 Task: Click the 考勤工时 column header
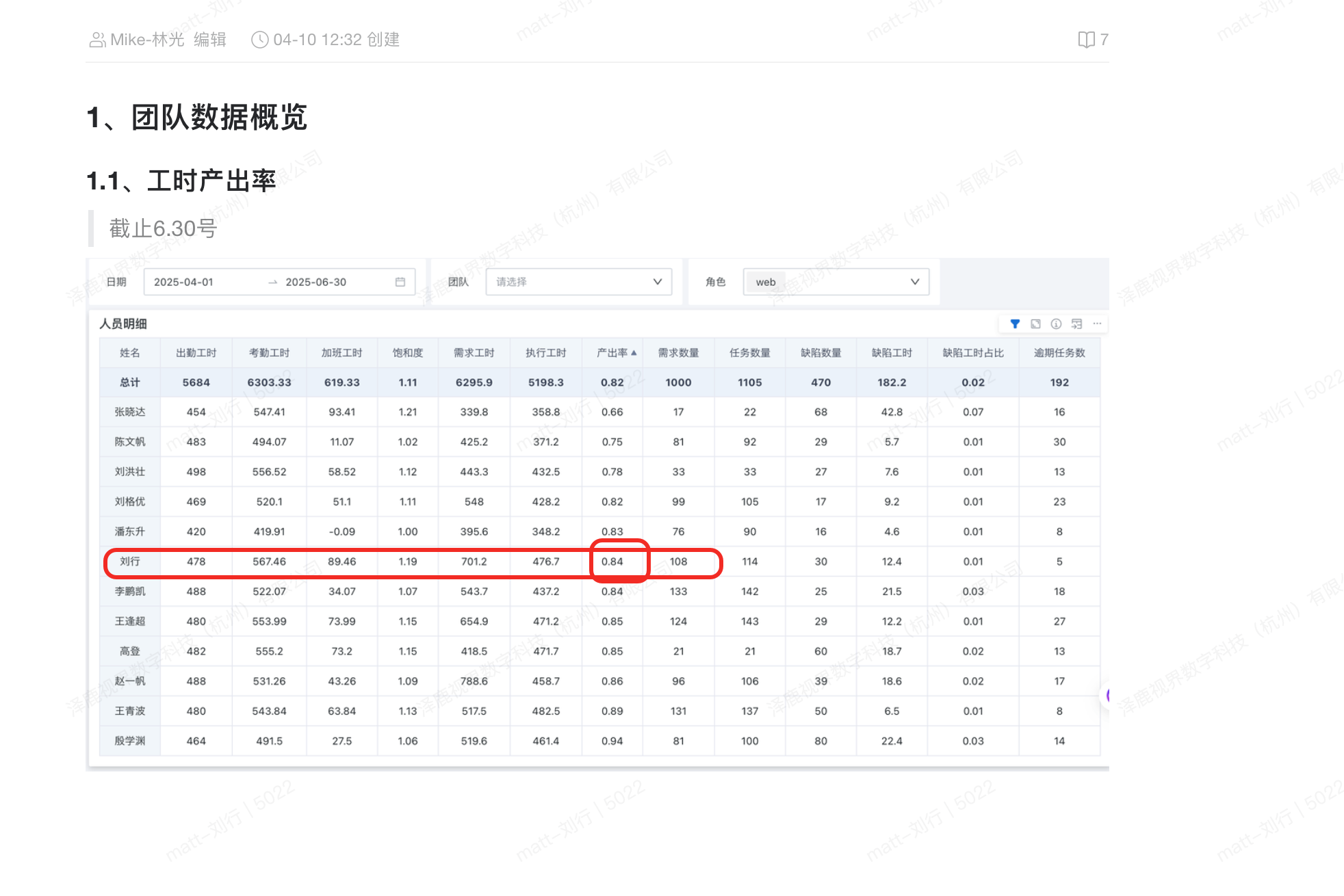(x=269, y=353)
